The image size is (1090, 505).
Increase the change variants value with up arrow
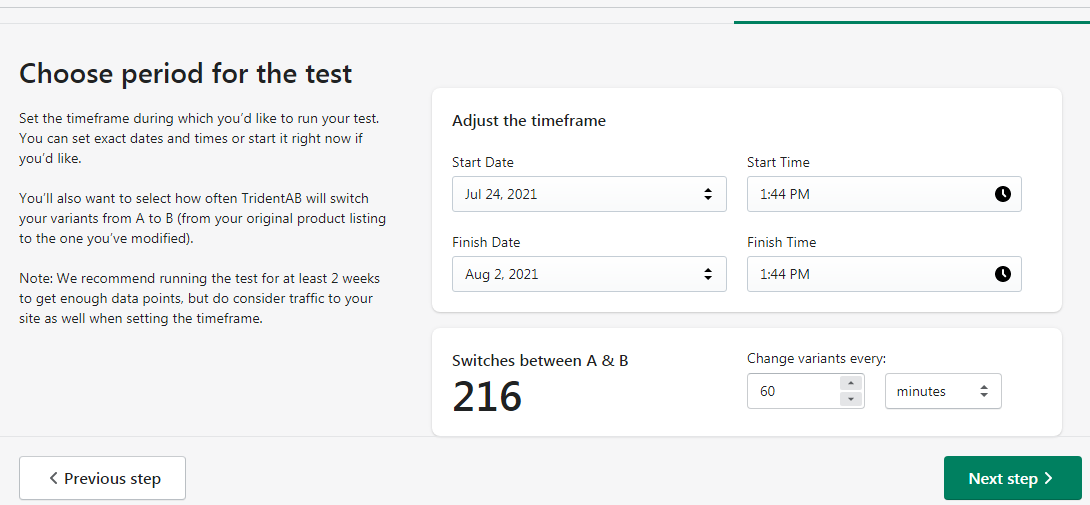pyautogui.click(x=851, y=383)
